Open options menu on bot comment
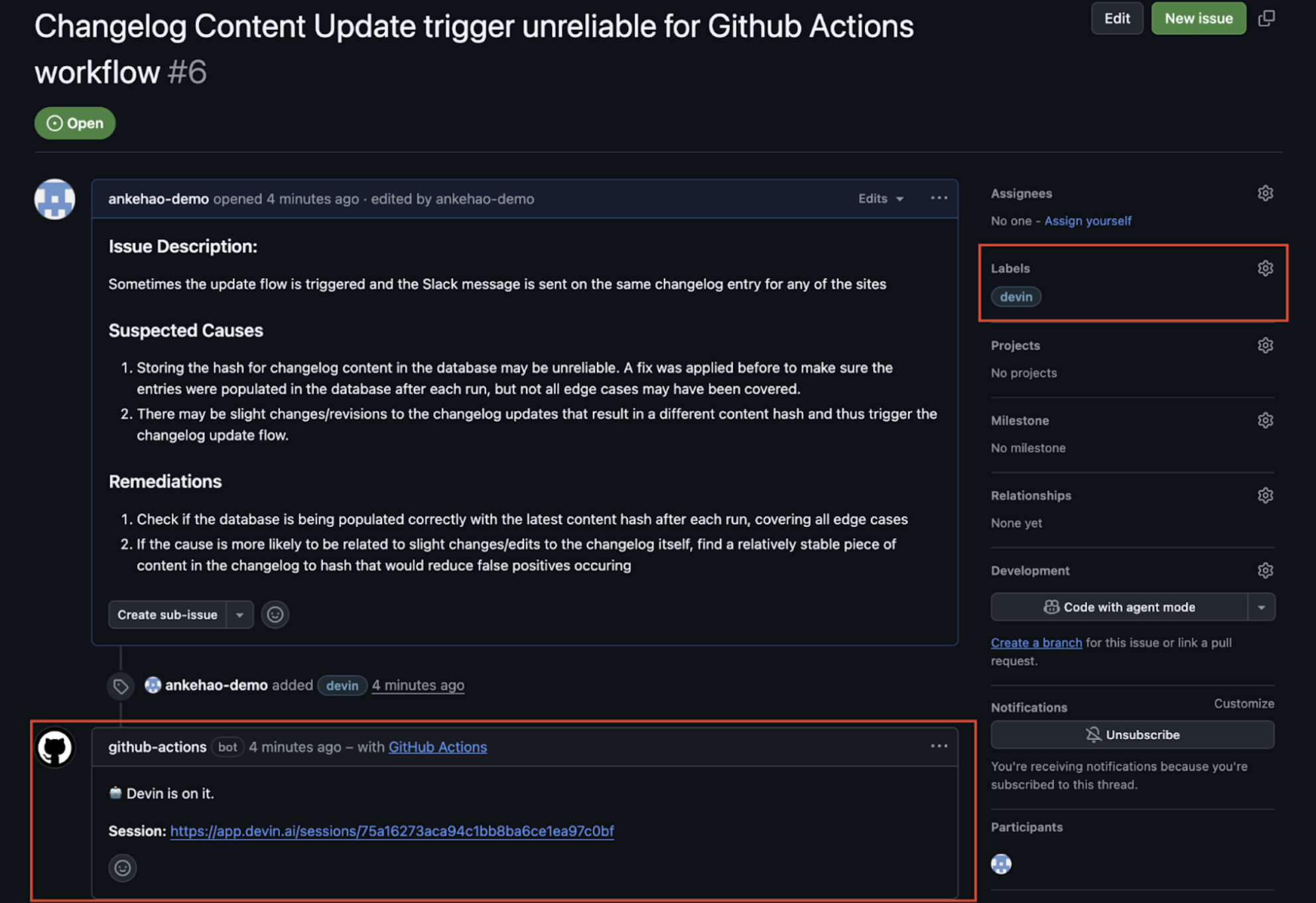Viewport: 1316px width, 903px height. (x=939, y=747)
